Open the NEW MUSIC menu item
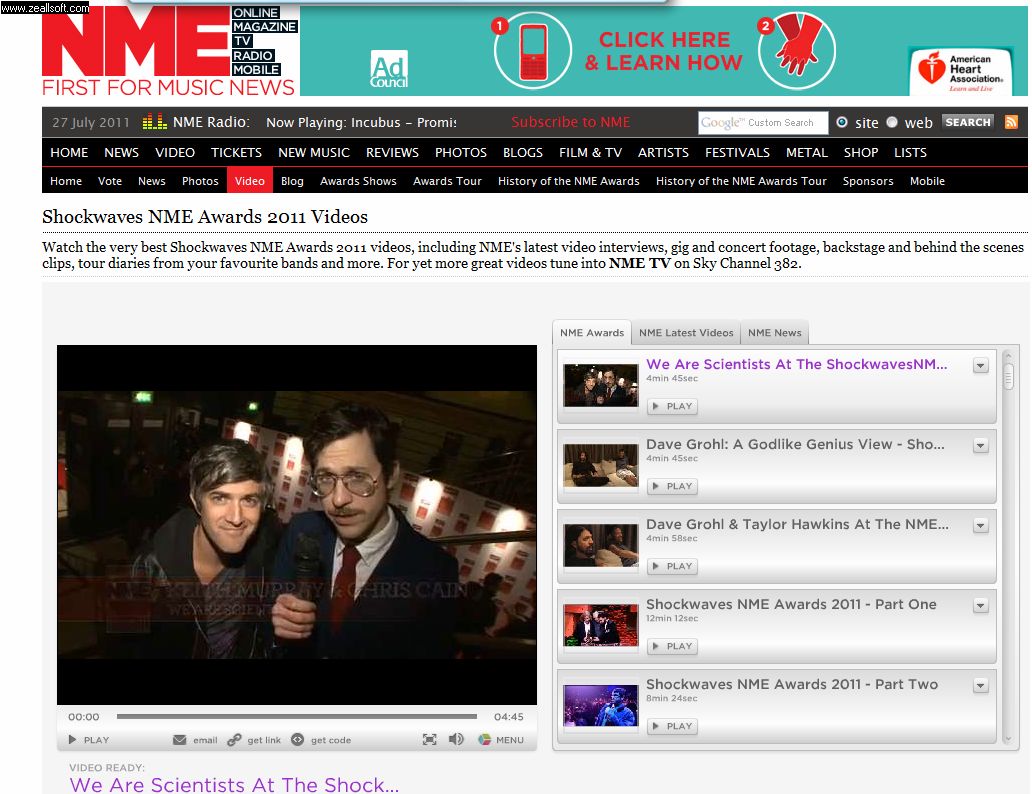1032x794 pixels. 314,153
